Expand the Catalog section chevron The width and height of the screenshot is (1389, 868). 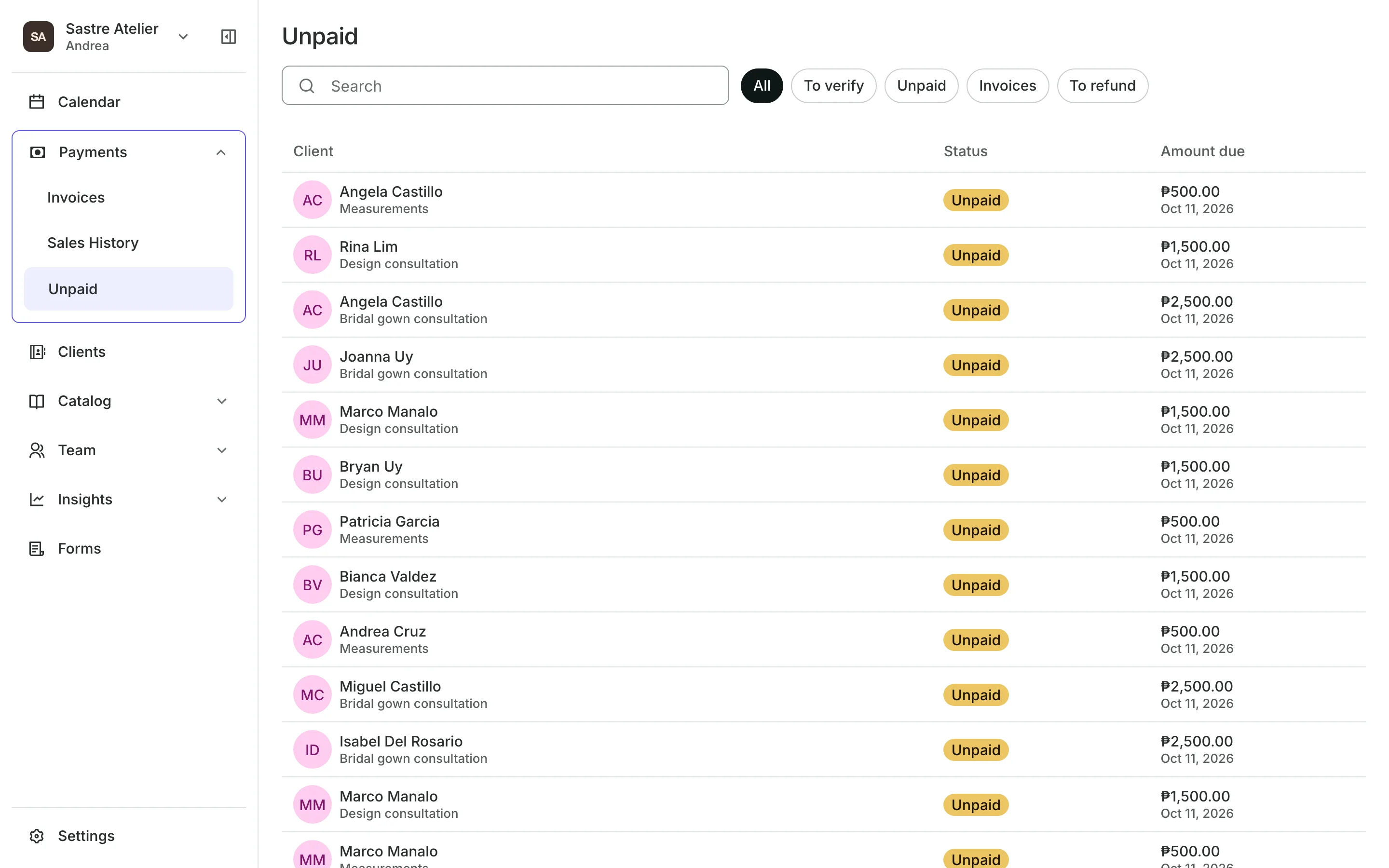(x=222, y=401)
